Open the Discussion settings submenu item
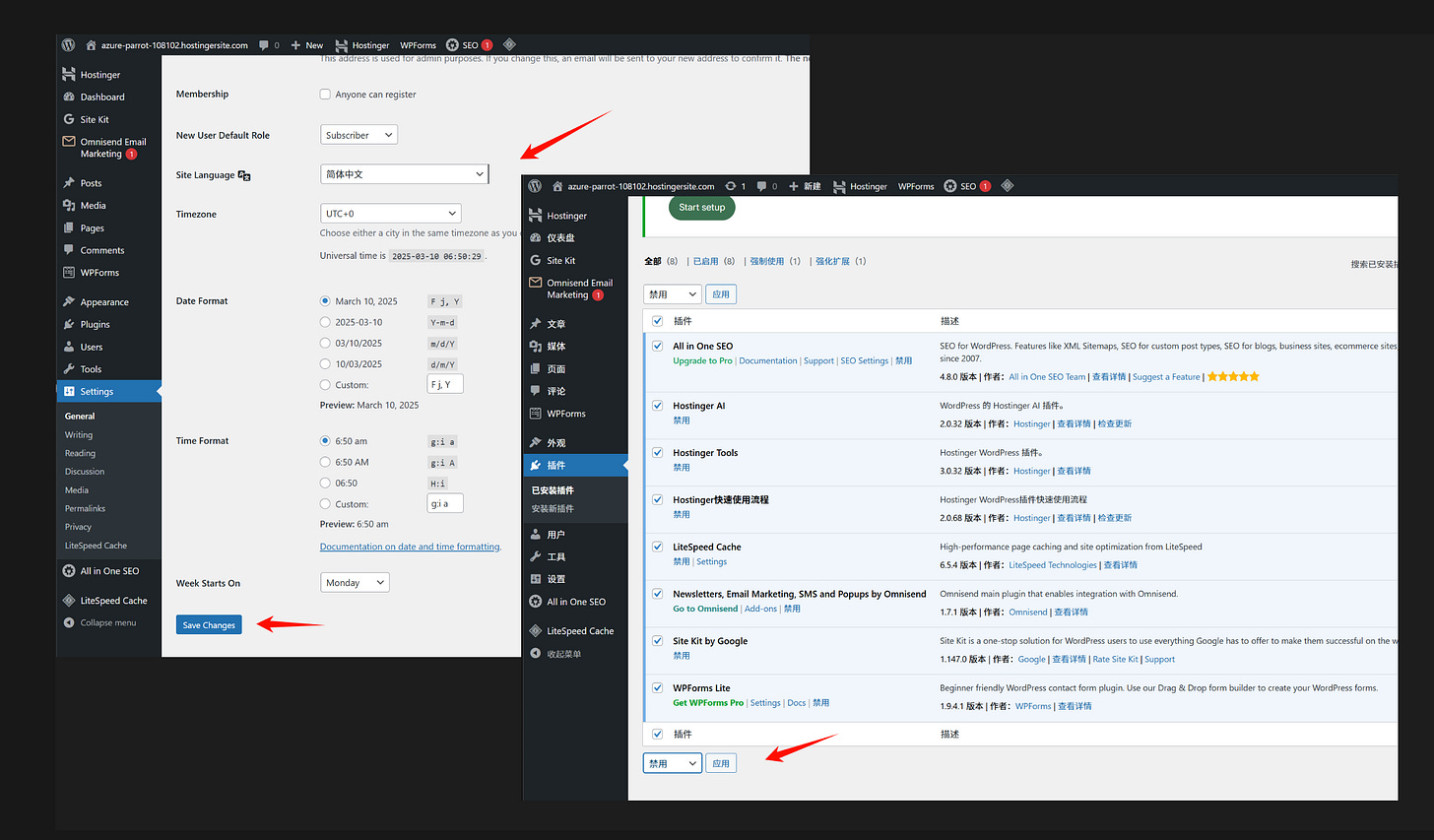 85,472
